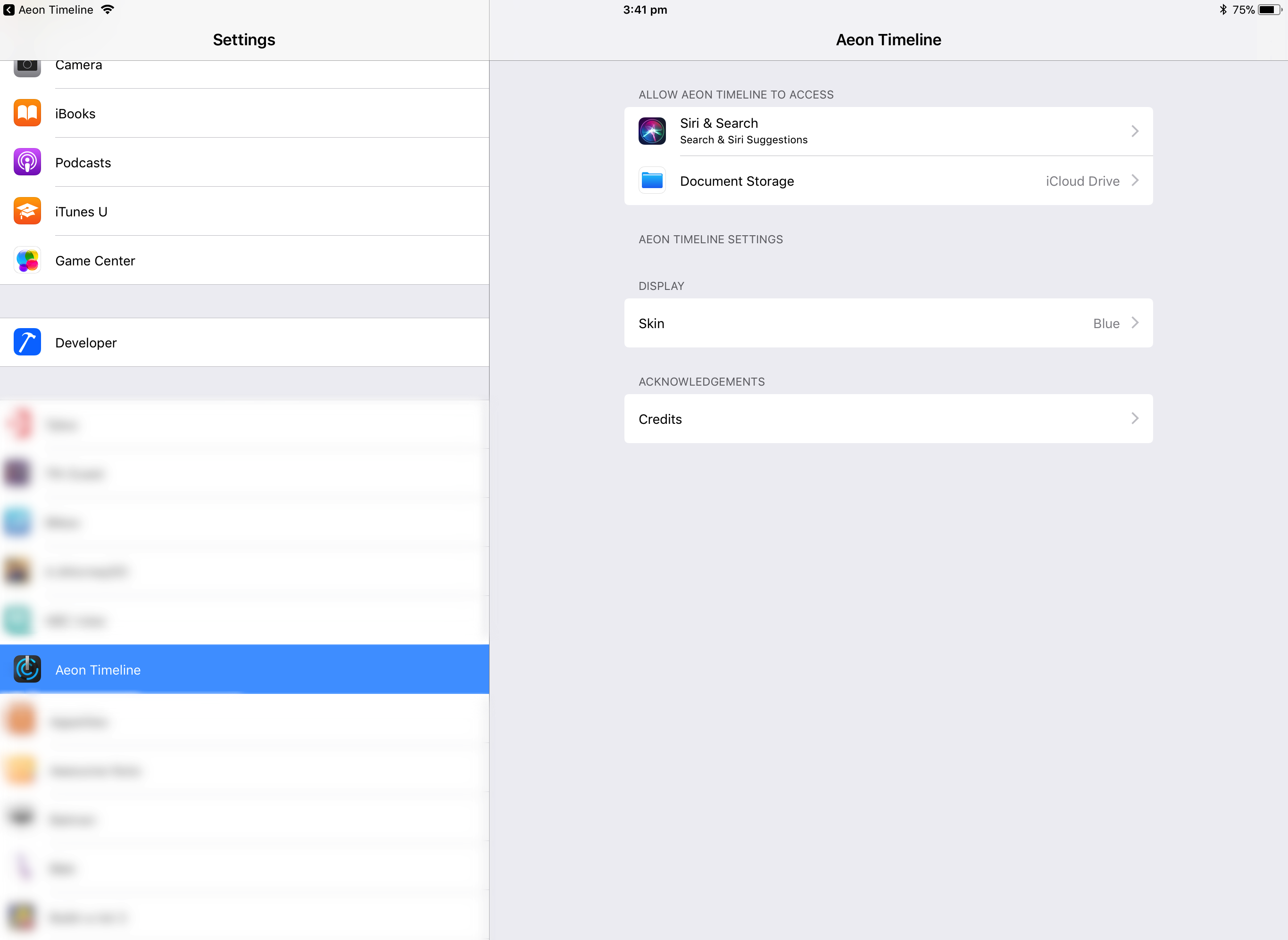Tap the Developer hammer icon
This screenshot has width=1288, height=940.
point(27,341)
